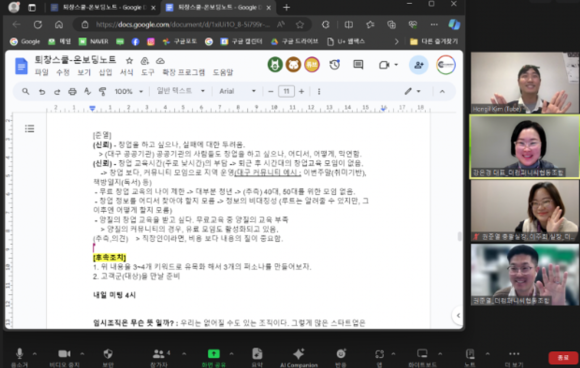Increase font size with plus button

click(x=301, y=91)
